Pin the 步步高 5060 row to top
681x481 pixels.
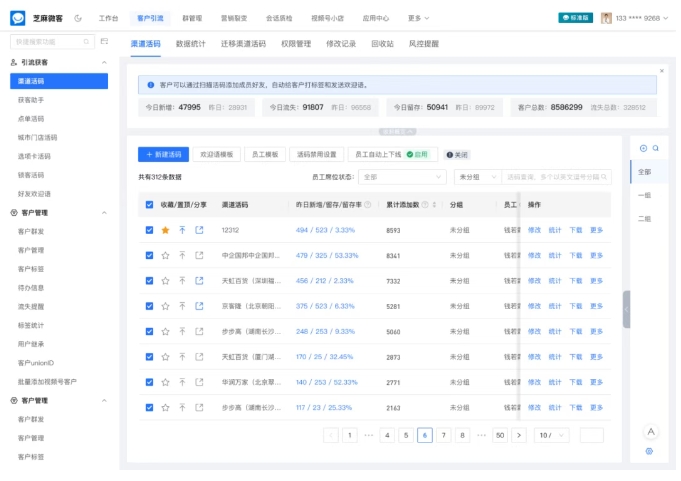(x=182, y=332)
